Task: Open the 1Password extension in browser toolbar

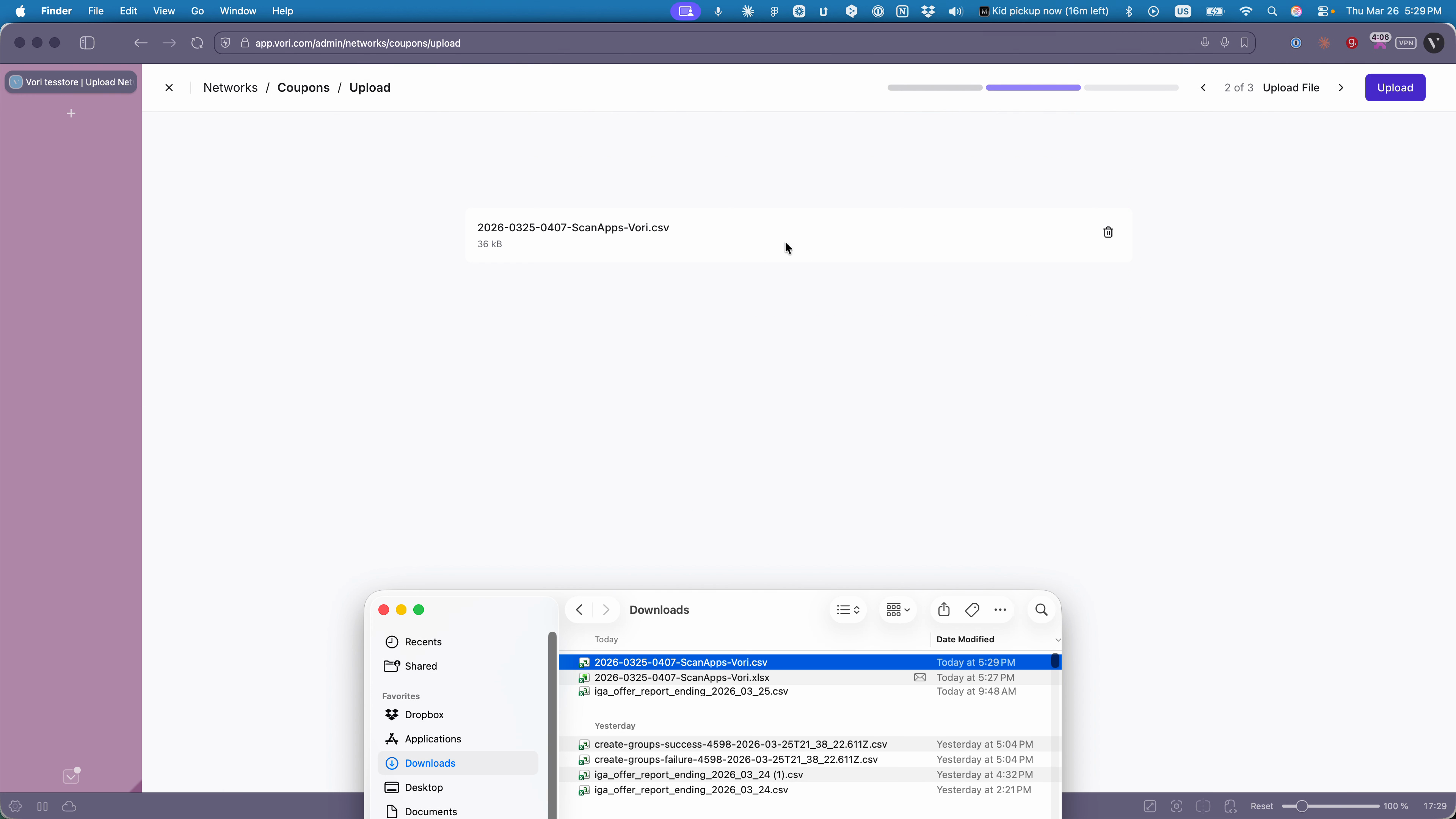Action: (1296, 43)
